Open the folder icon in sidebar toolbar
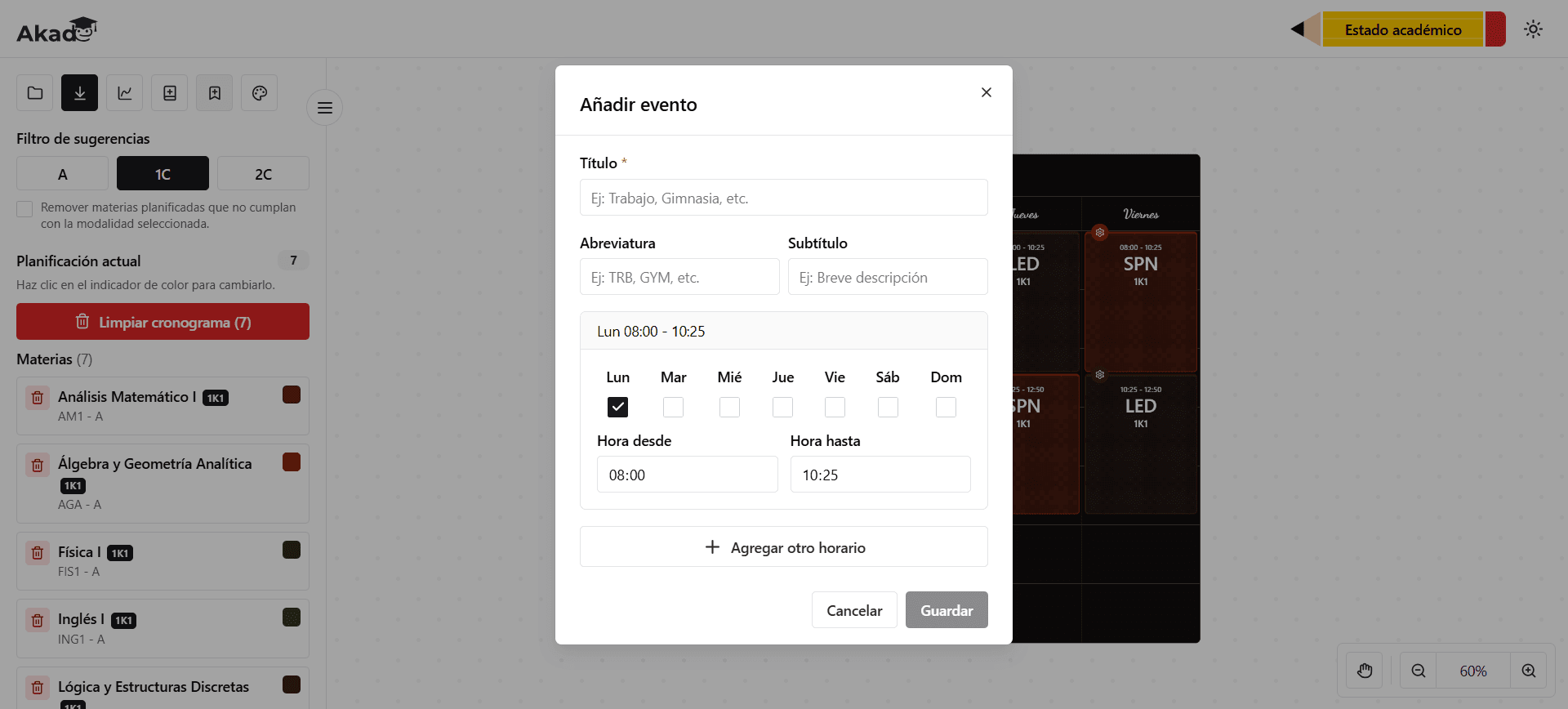The width and height of the screenshot is (1568, 709). [35, 93]
